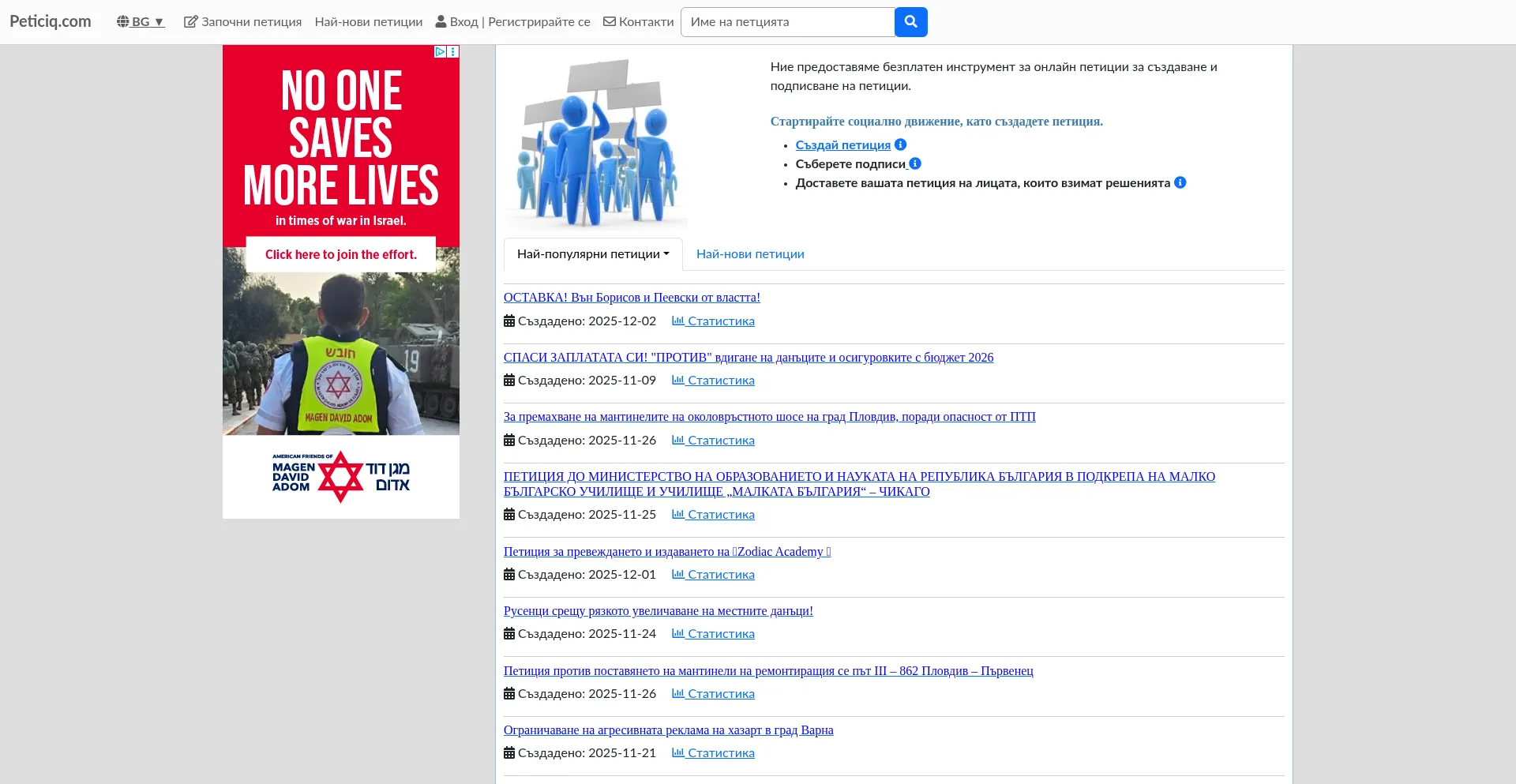This screenshot has height=784, width=1516.
Task: Click the info icon after Доставете вашата петиция
Action: click(1180, 182)
